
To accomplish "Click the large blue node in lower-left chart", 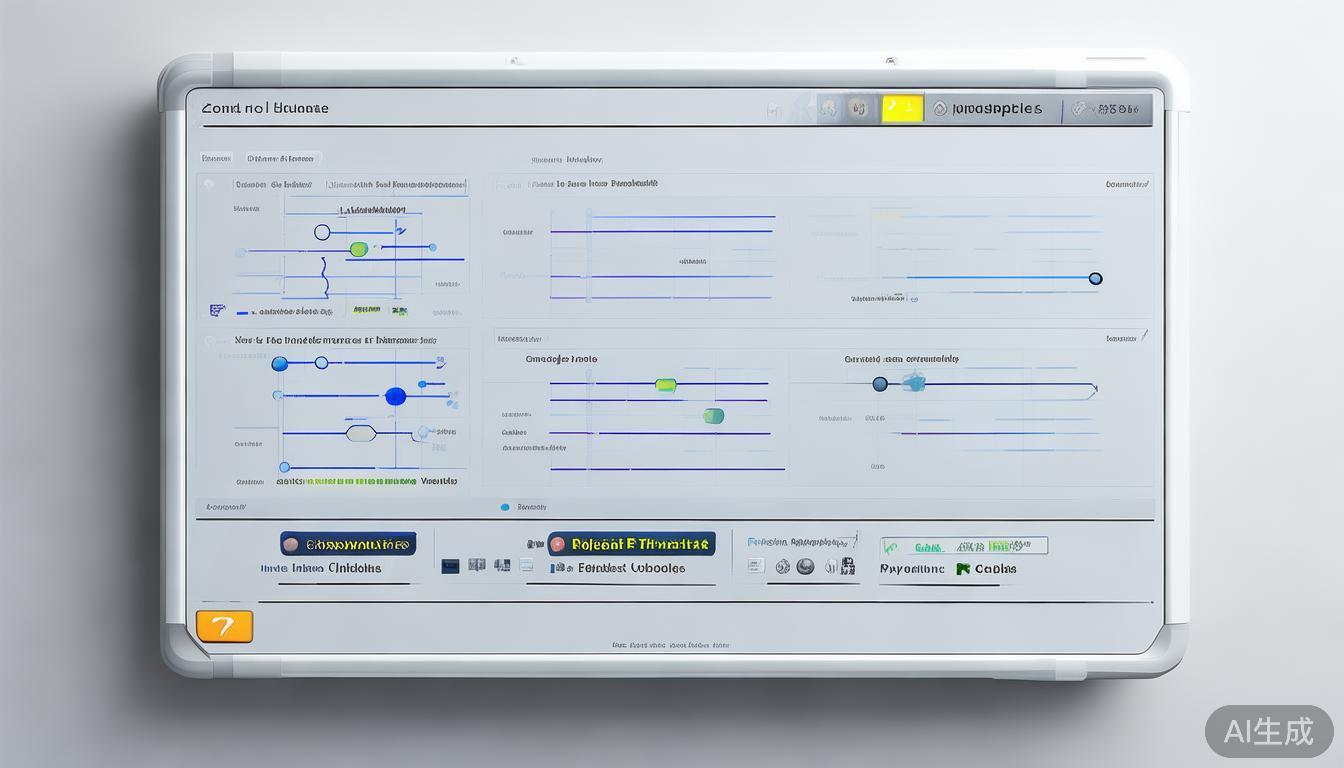I will [396, 397].
